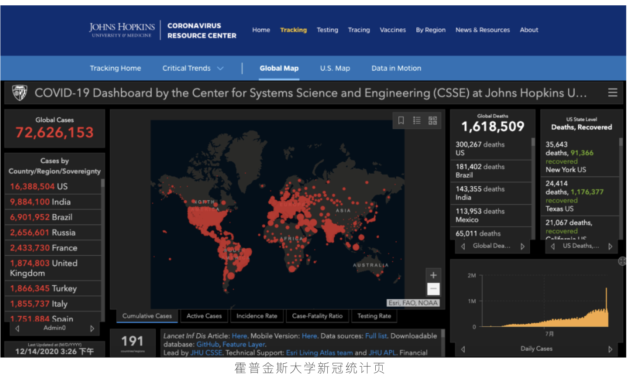Screen dimensions: 627x376
Task: Open the Home menu item
Action: 261,30
